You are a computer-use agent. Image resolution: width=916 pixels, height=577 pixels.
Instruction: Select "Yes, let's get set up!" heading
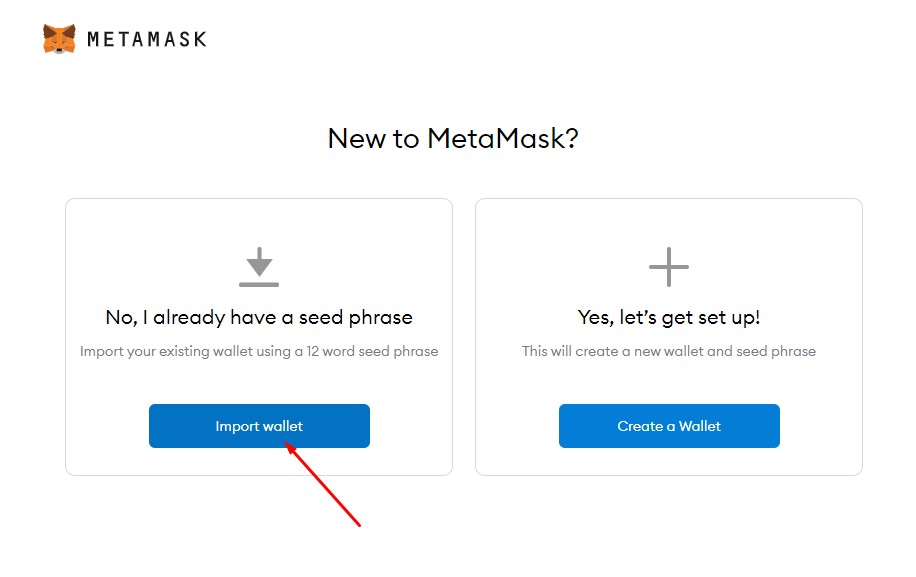click(669, 317)
